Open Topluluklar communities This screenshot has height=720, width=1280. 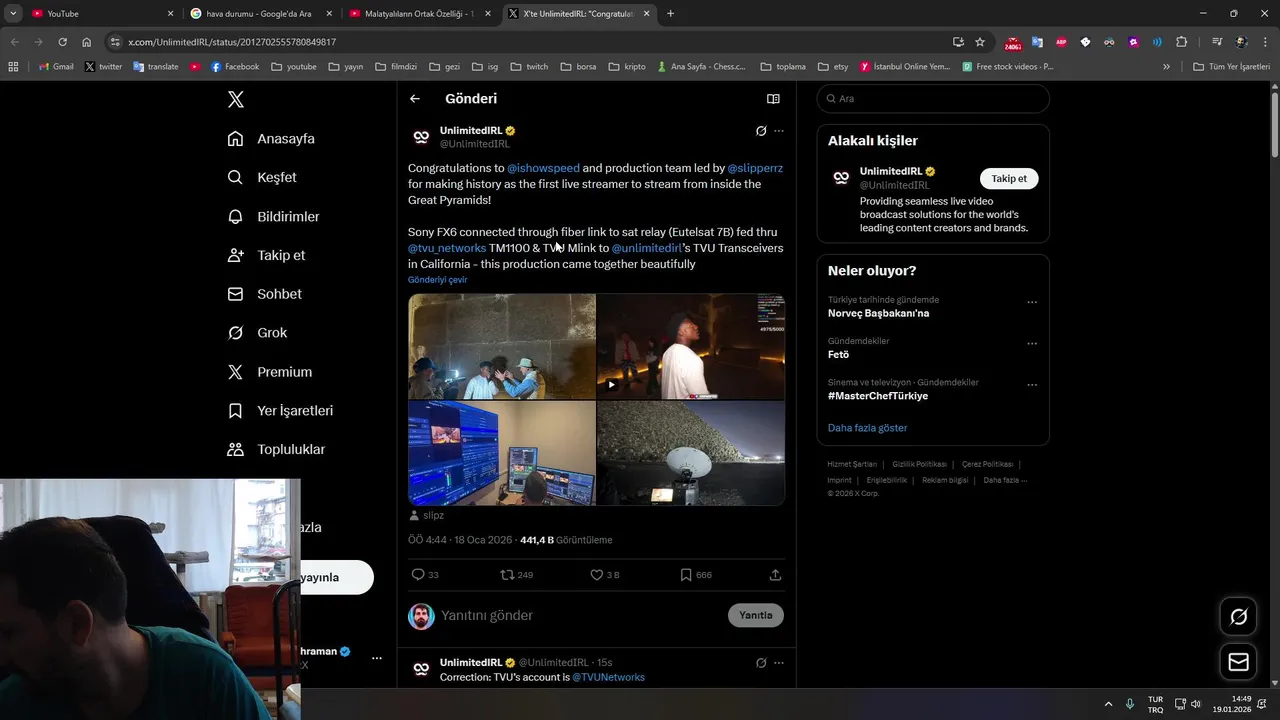pos(276,450)
